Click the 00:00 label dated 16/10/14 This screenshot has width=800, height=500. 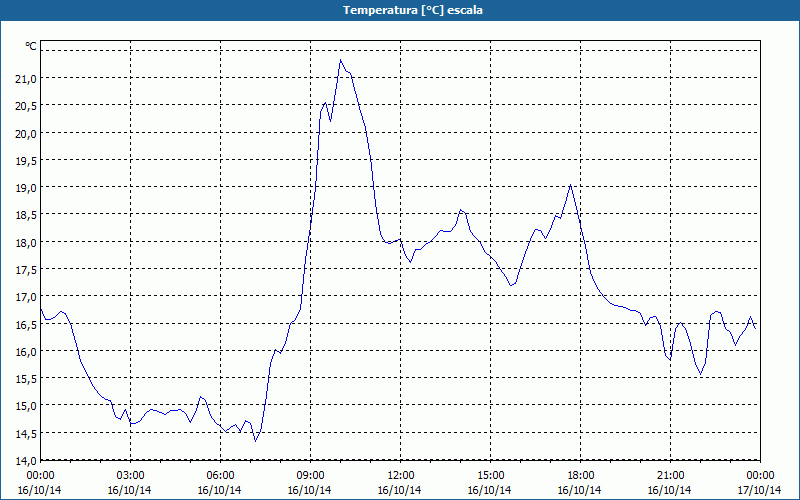pos(40,476)
